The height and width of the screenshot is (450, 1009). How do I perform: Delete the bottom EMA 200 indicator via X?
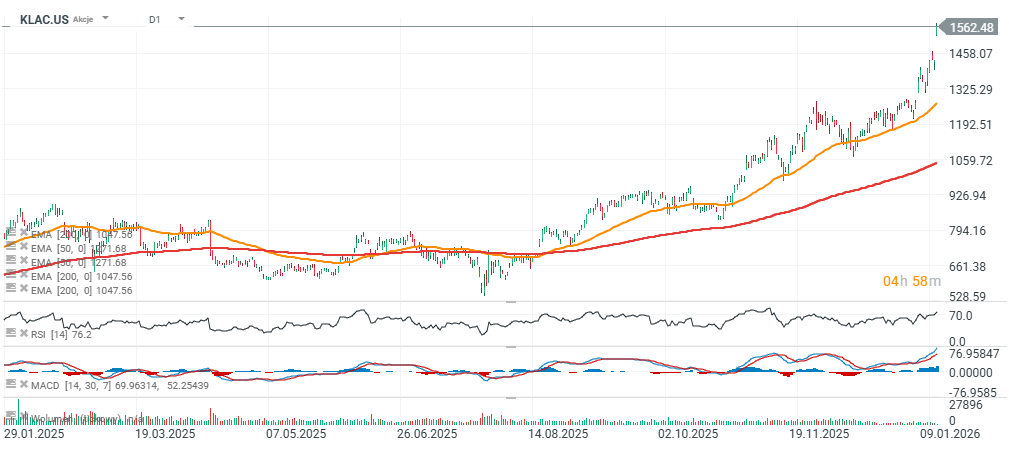[23, 290]
